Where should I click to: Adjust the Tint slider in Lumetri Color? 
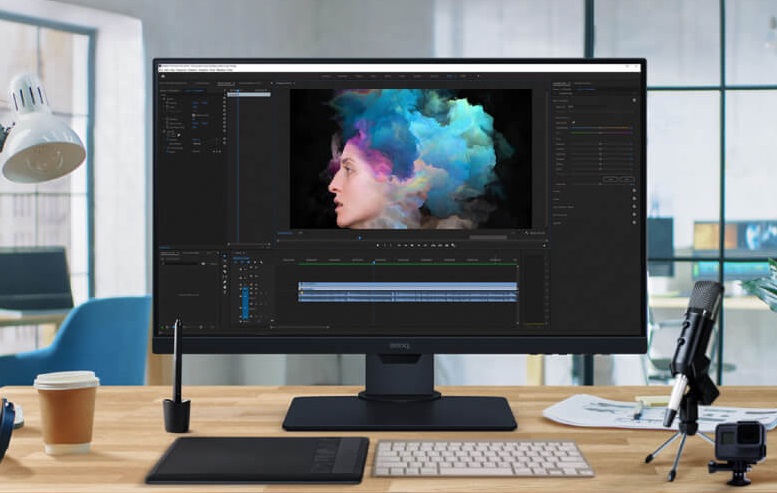pos(601,133)
